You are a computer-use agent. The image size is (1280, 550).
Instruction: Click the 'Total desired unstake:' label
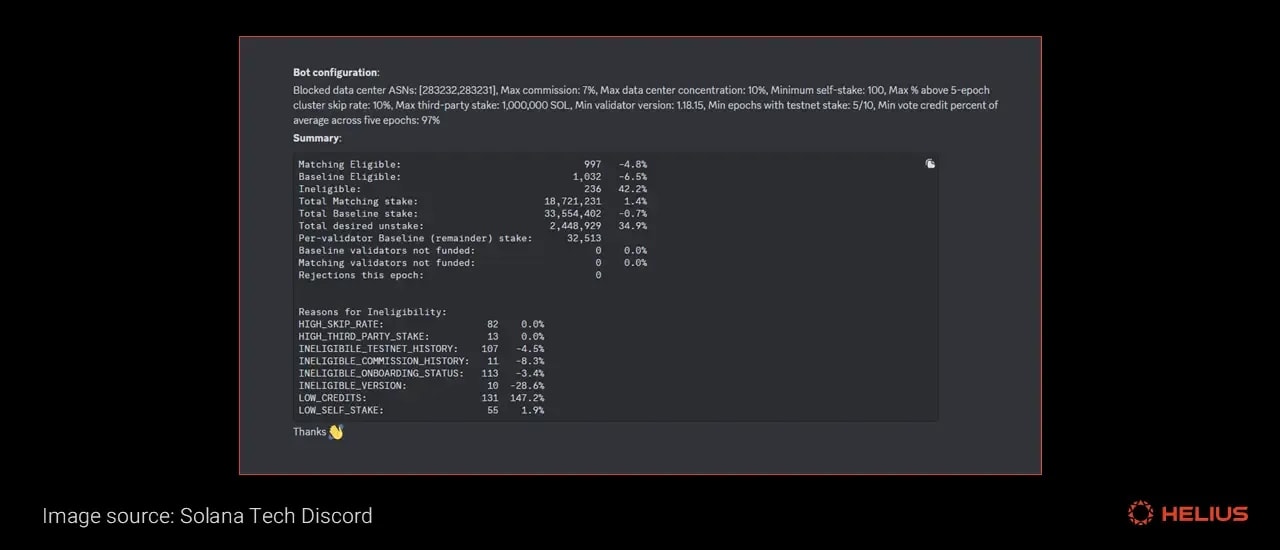point(361,226)
